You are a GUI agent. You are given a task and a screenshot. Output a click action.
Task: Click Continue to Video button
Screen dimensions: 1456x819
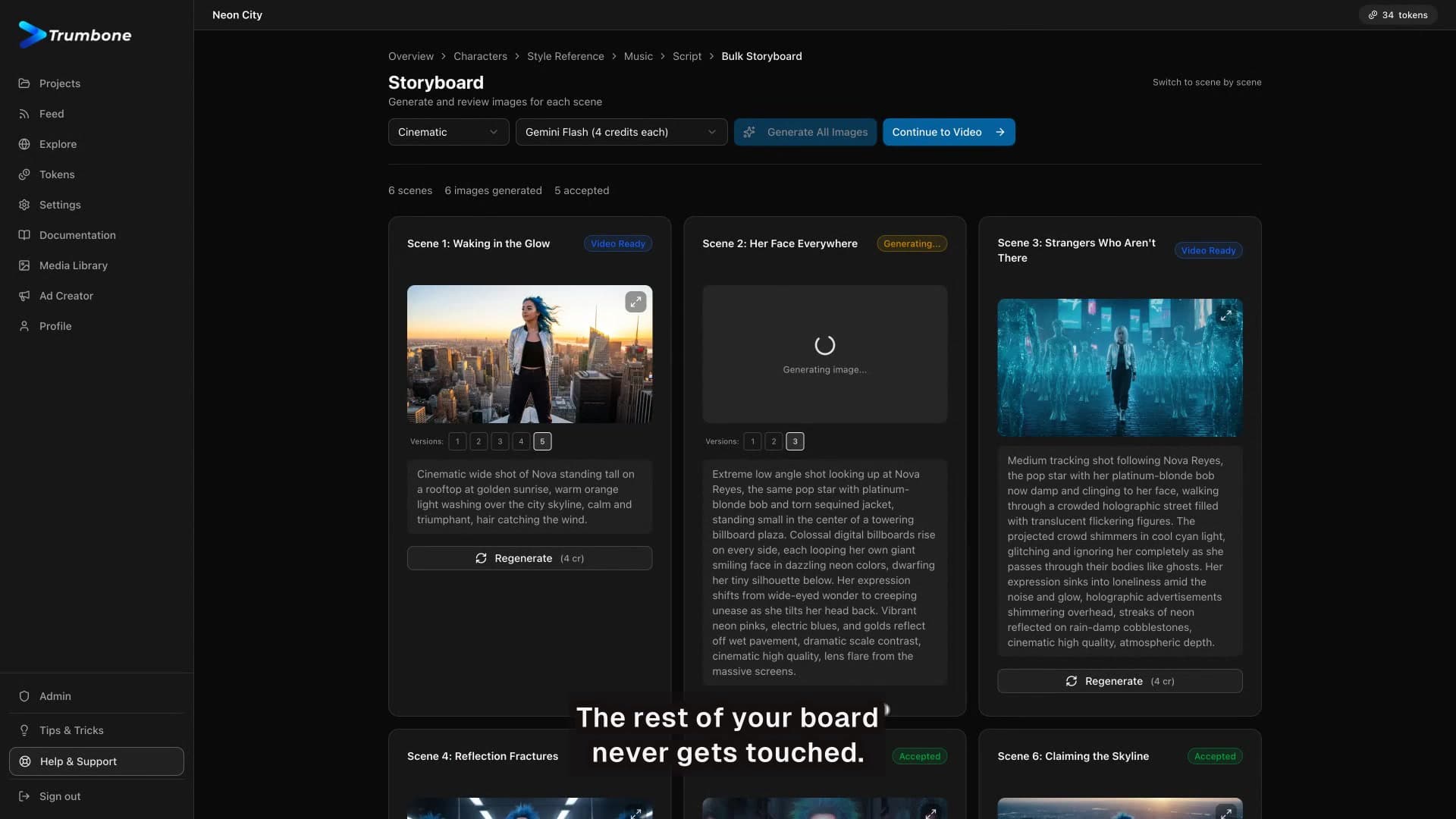pyautogui.click(x=949, y=132)
